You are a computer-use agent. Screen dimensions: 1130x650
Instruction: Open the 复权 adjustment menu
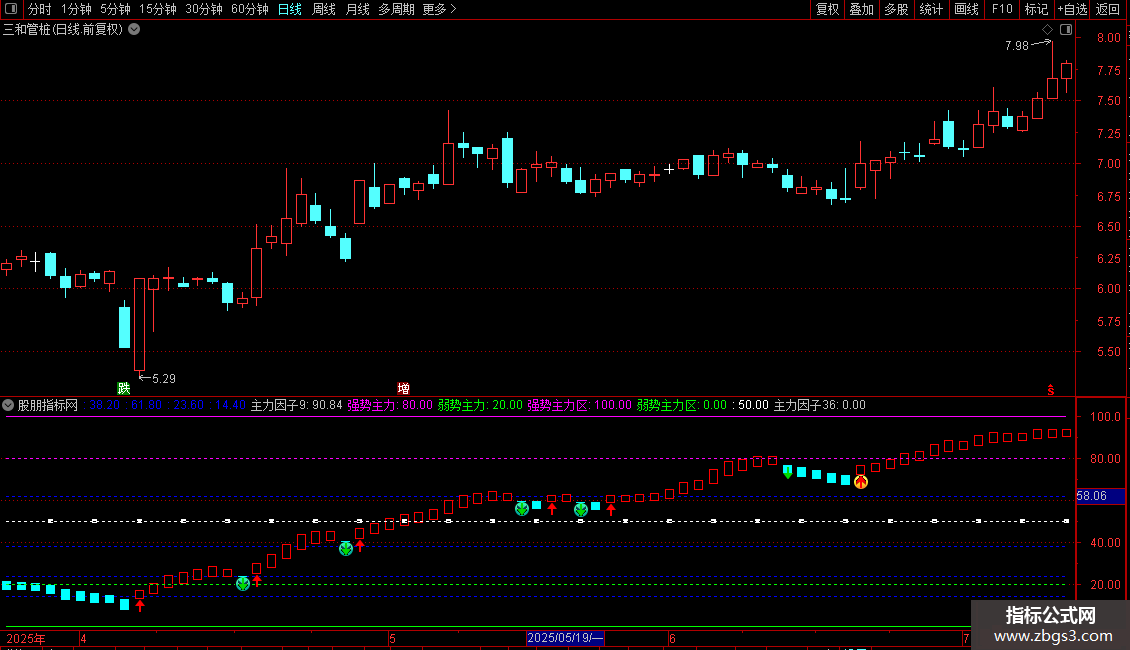click(827, 9)
